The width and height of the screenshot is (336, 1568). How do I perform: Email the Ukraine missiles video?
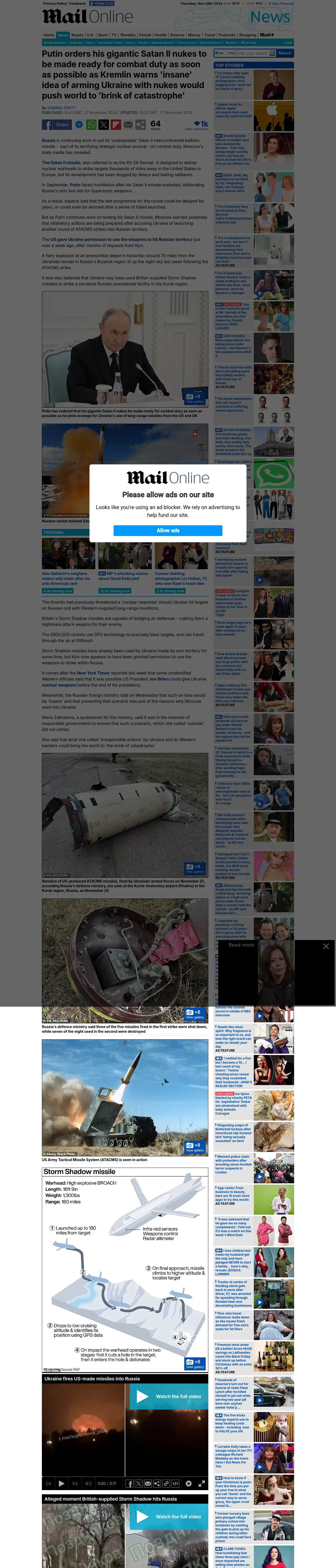148,1483
